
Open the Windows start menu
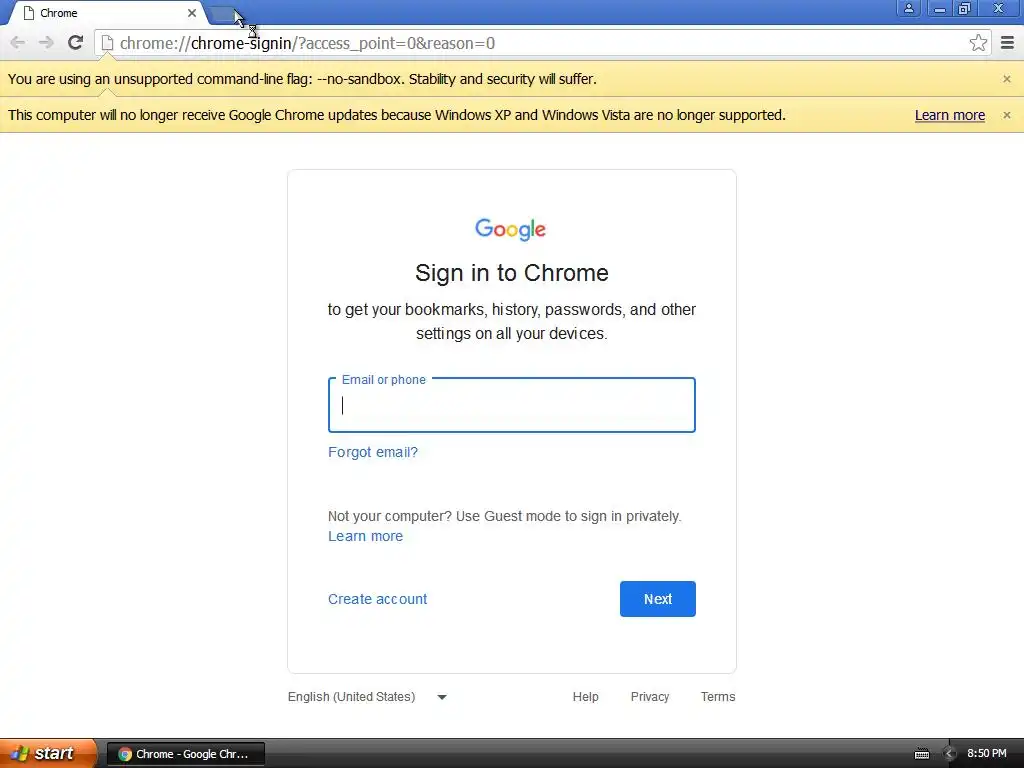tap(48, 754)
